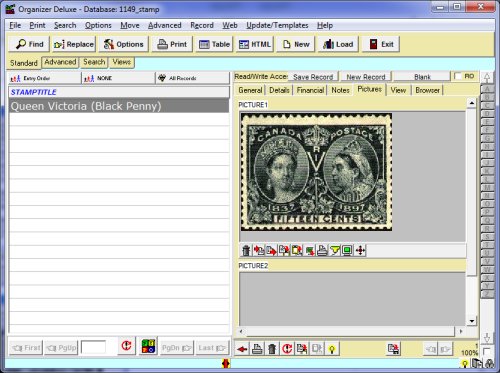The width and height of the screenshot is (500, 373).
Task: Click the horizontal scrollbar right arrow
Action: (461, 331)
